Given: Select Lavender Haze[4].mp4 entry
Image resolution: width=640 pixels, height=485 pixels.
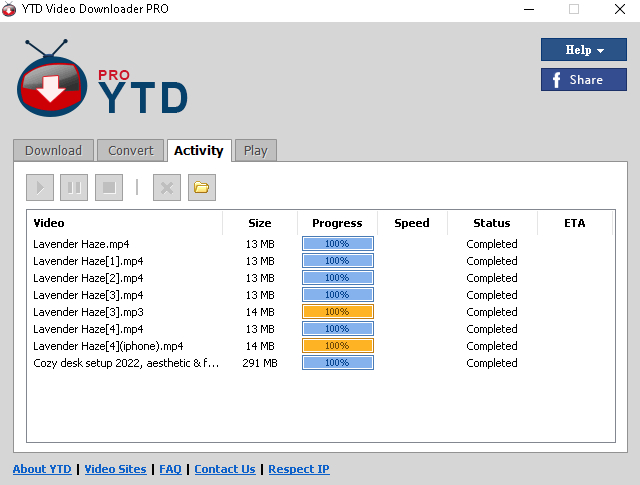Looking at the screenshot, I should tap(321, 329).
